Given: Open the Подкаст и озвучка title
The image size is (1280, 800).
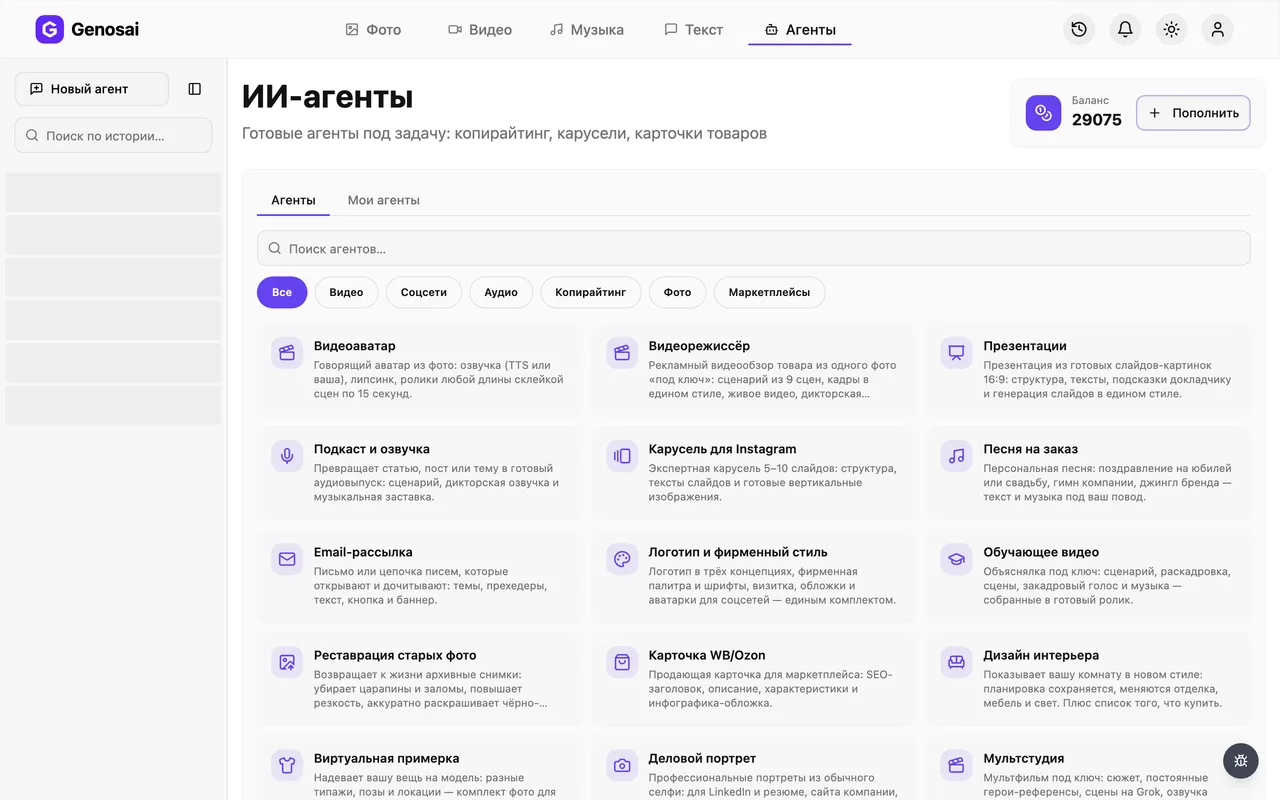Looking at the screenshot, I should coord(372,449).
